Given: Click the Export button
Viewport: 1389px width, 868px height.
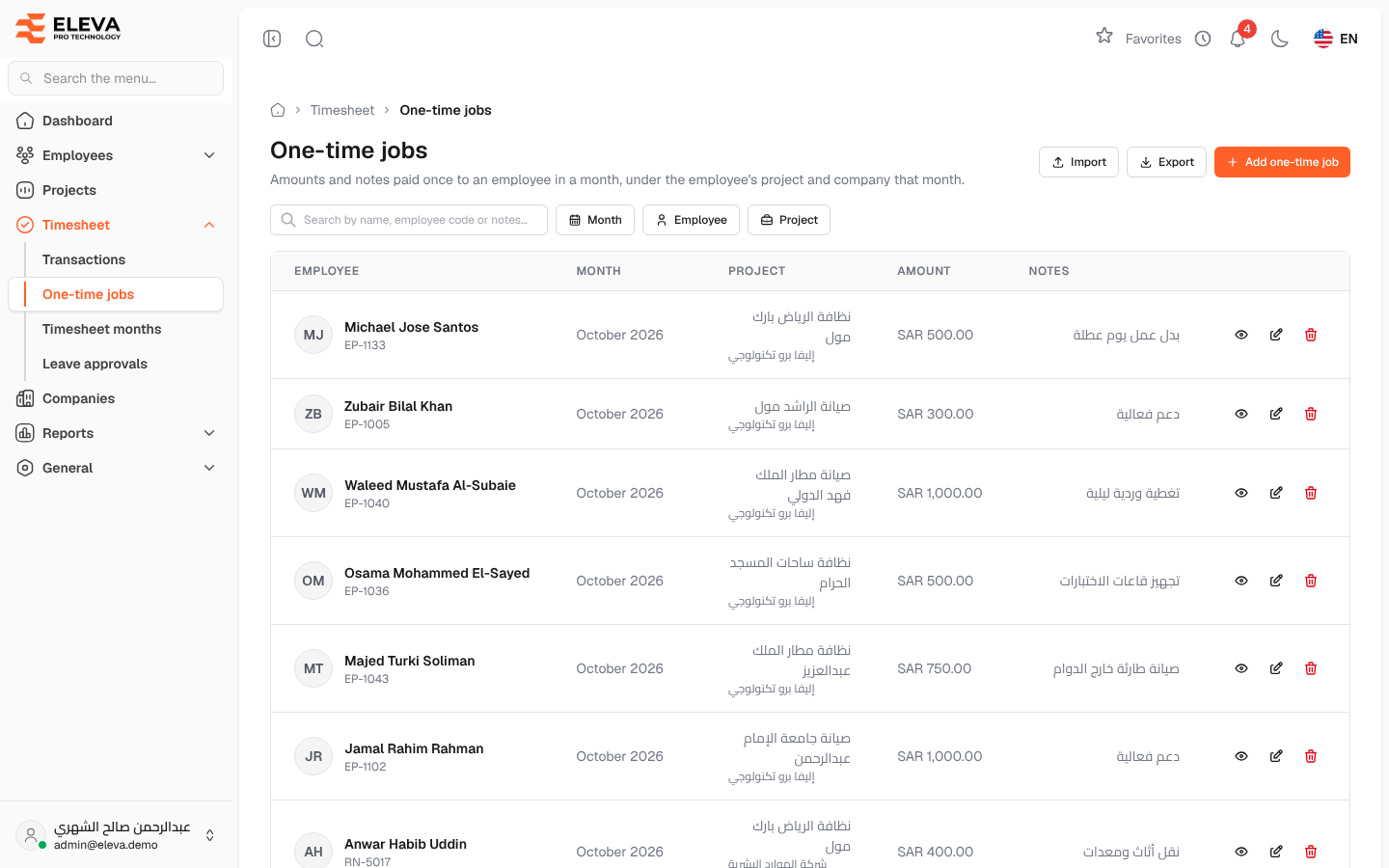Looking at the screenshot, I should tap(1166, 162).
